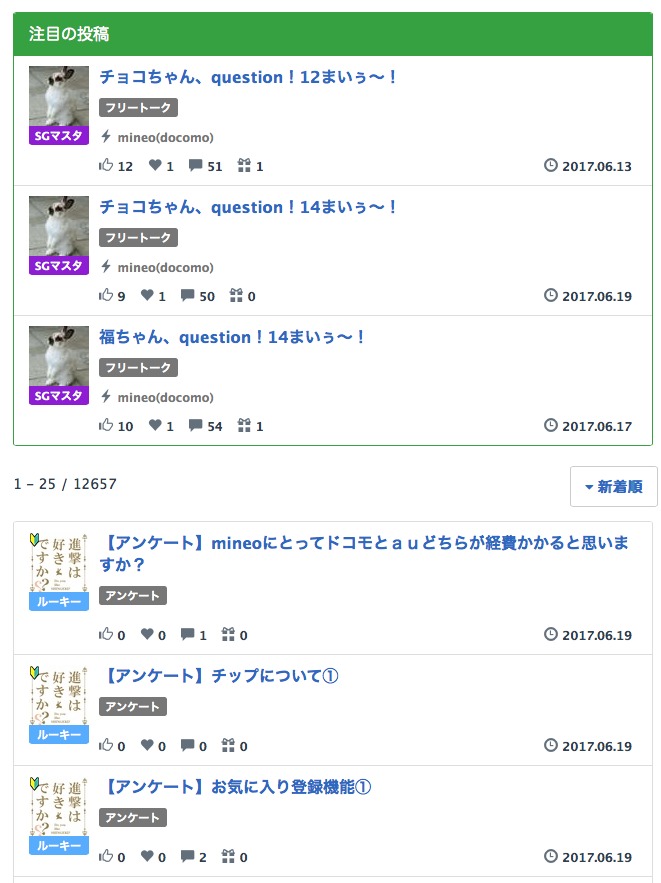Click the heart icon on the "ドコモとａｕ" survey post
Viewport: 661px width, 883px height.
click(147, 635)
